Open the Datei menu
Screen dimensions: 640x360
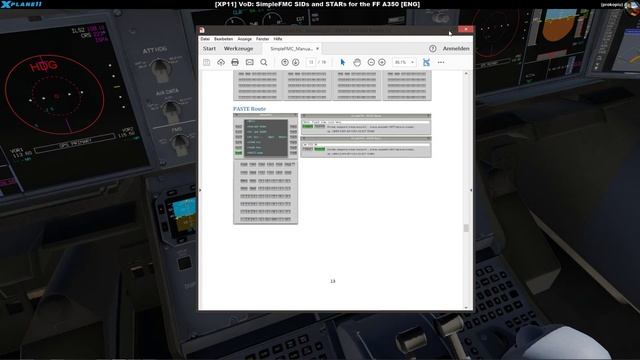205,39
